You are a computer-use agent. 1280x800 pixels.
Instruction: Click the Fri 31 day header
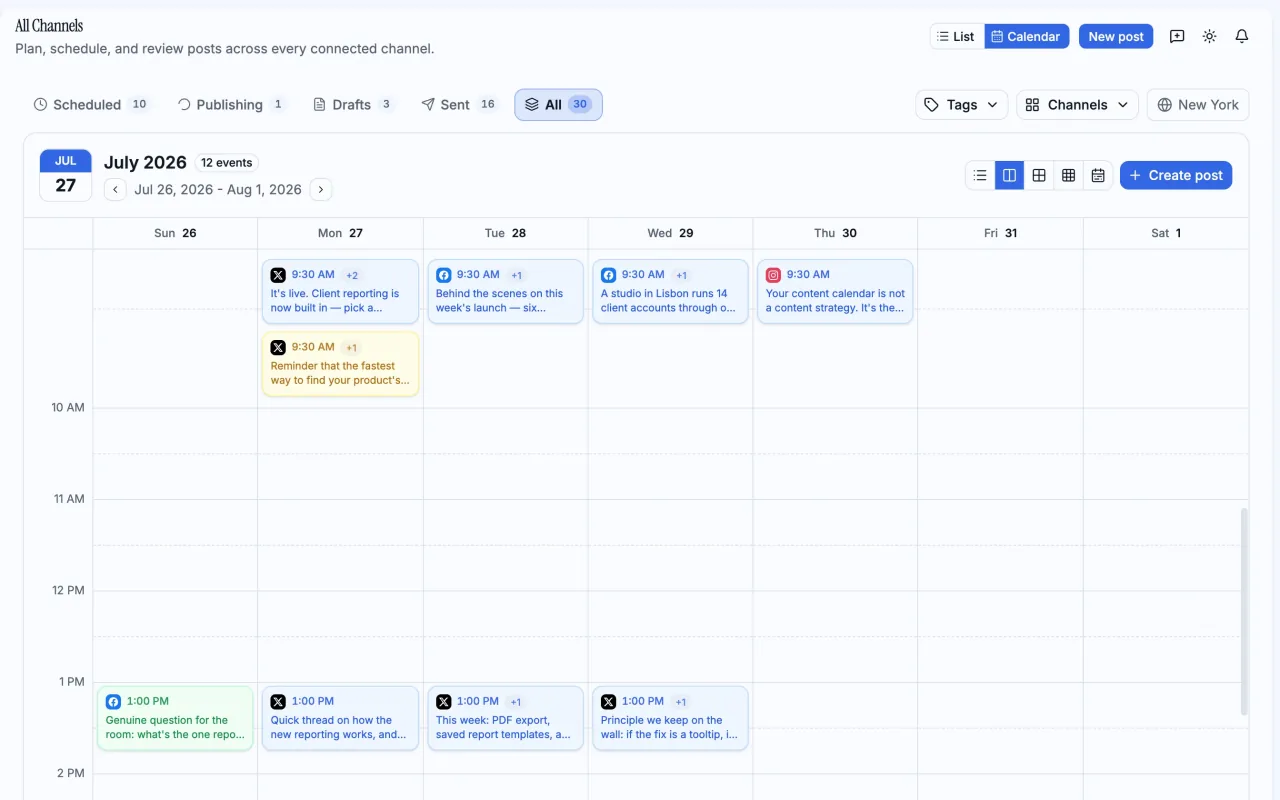(1000, 233)
